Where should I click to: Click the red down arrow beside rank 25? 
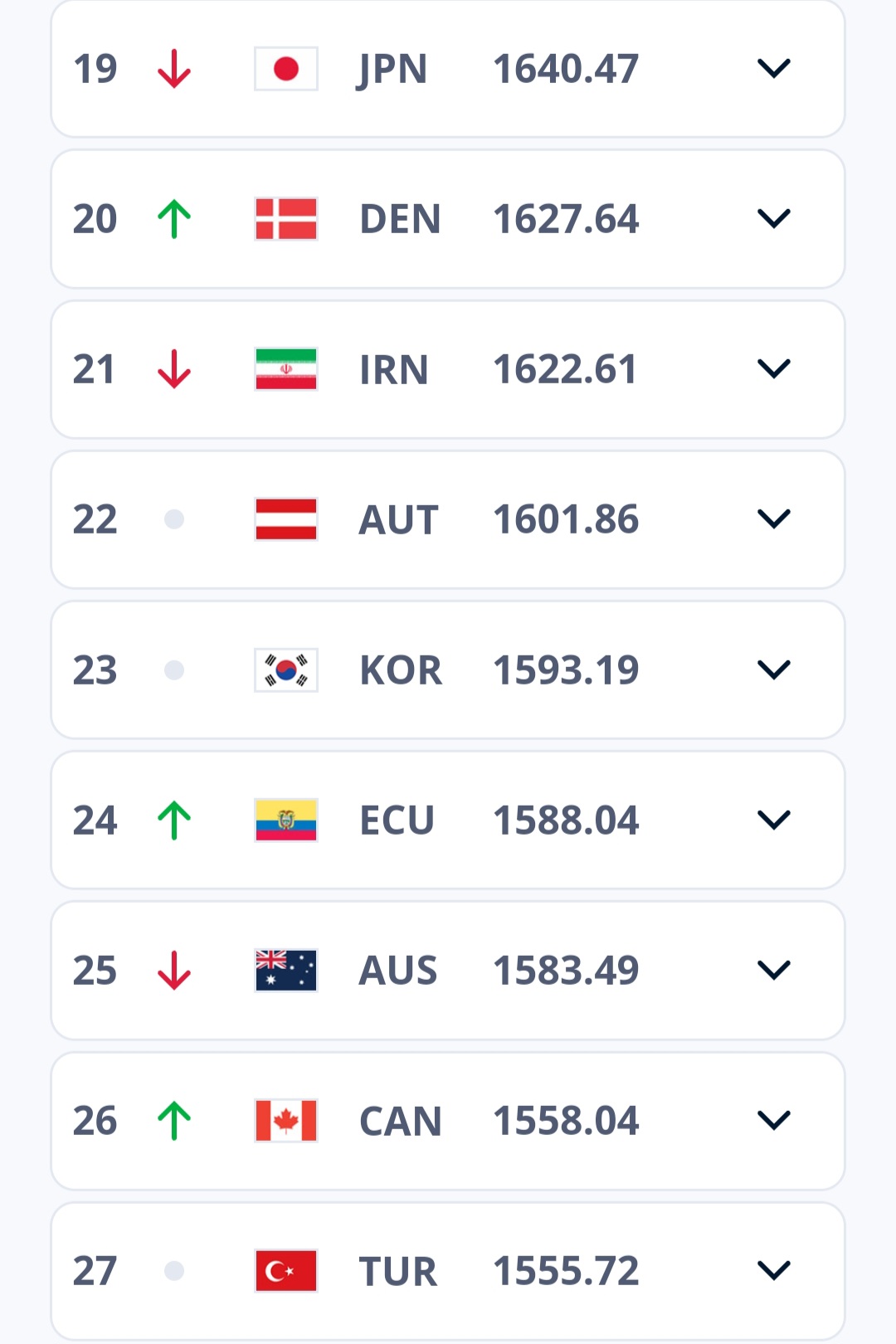174,971
